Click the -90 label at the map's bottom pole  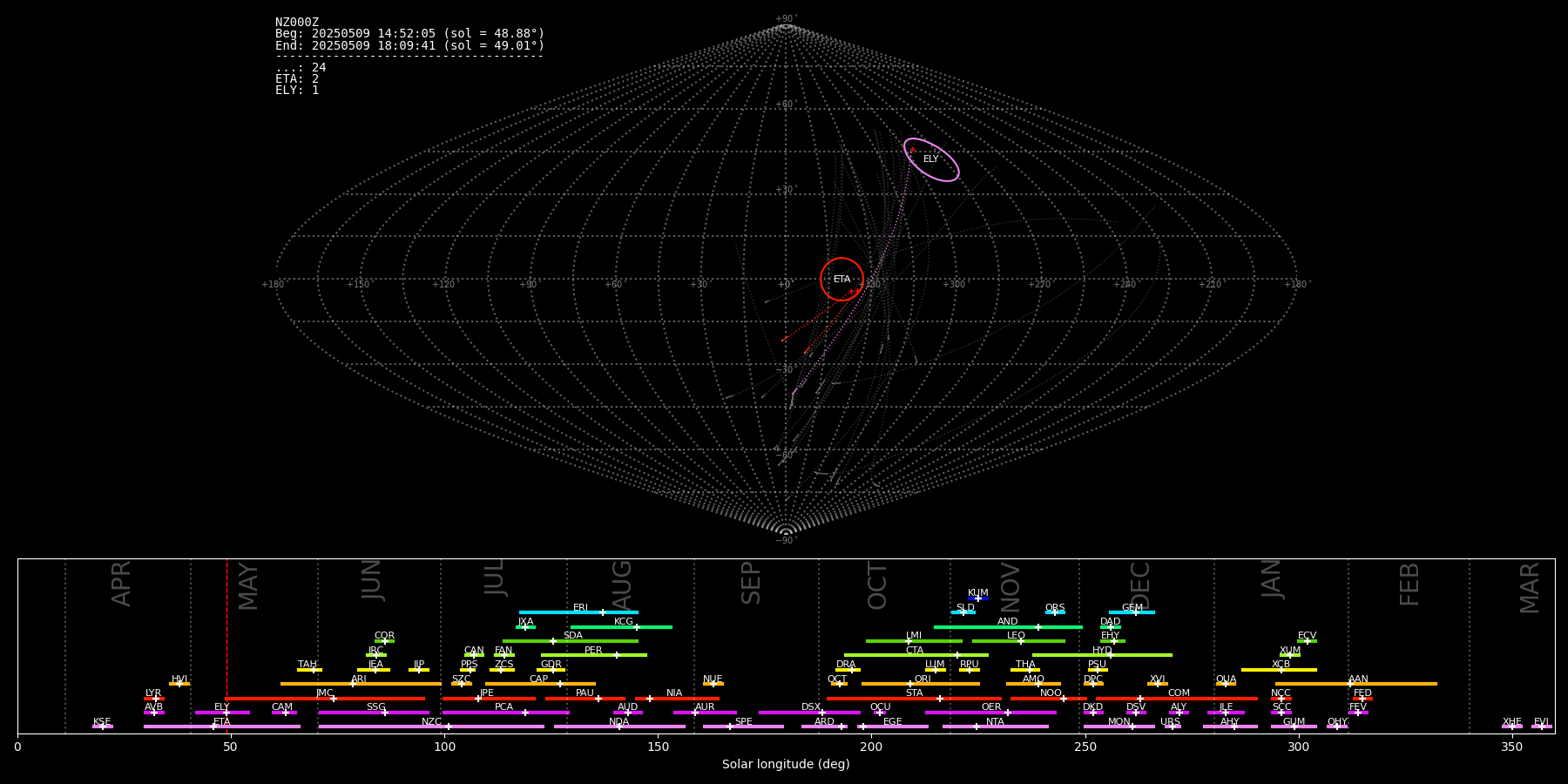(786, 541)
